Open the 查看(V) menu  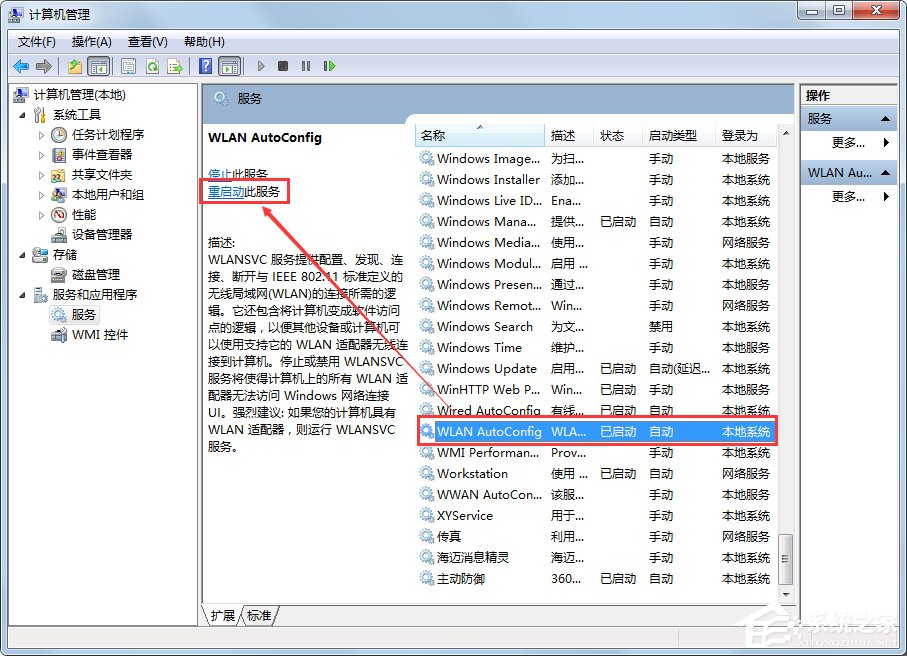pos(145,41)
